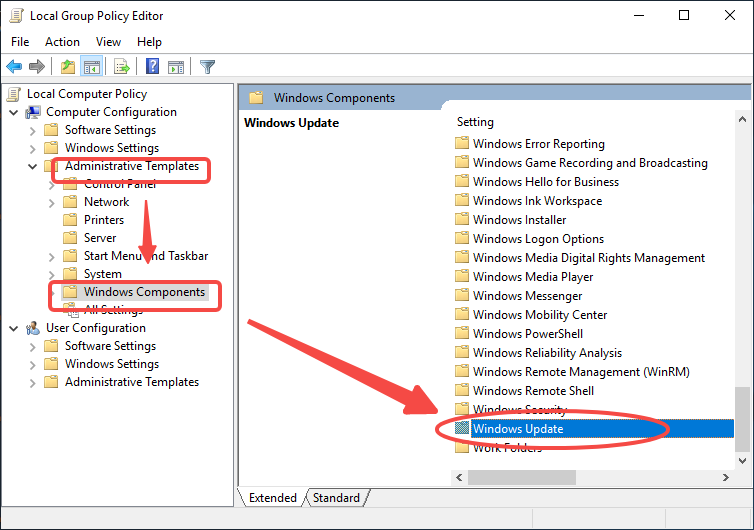This screenshot has width=754, height=530.
Task: Click the Windows Installer folder icon
Action: click(x=462, y=219)
